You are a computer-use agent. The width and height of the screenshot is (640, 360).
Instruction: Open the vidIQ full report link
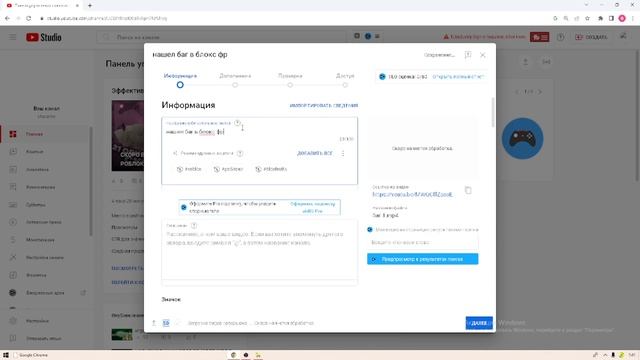coord(458,77)
